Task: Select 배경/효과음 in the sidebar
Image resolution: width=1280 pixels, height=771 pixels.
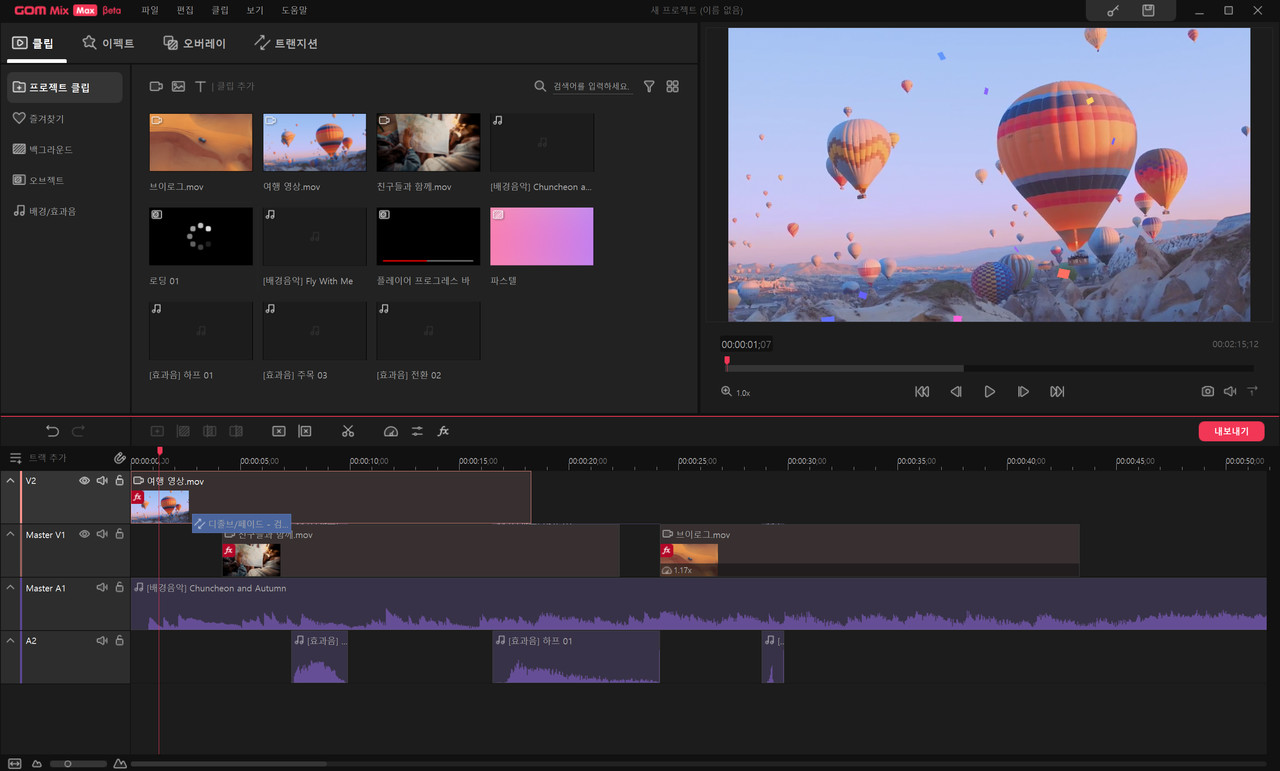Action: tap(44, 211)
